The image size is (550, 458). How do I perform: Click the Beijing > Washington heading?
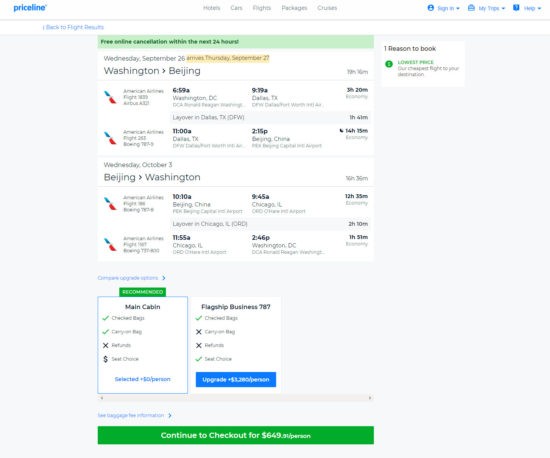pos(152,177)
